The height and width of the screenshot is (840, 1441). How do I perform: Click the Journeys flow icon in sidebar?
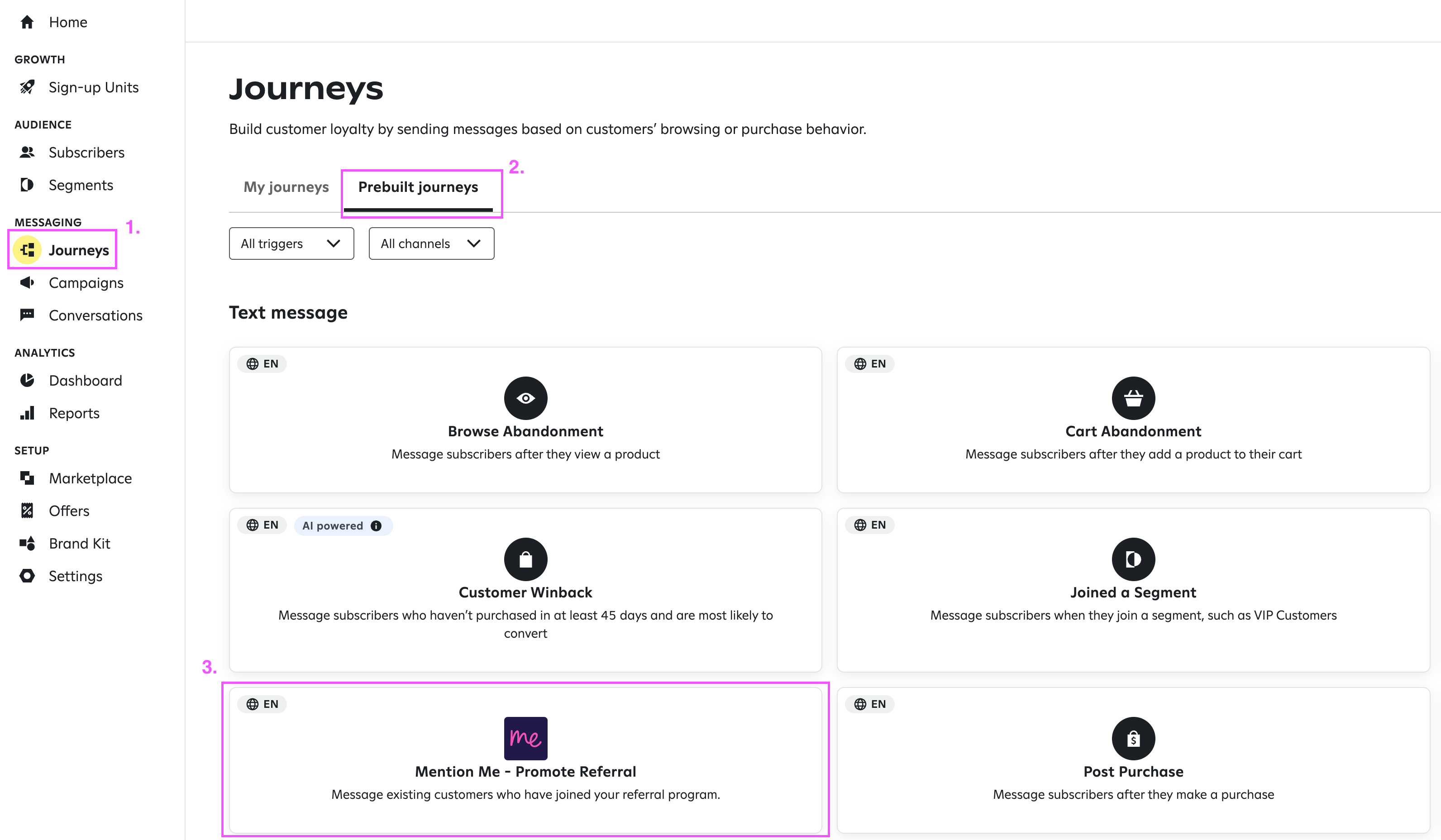tap(27, 250)
